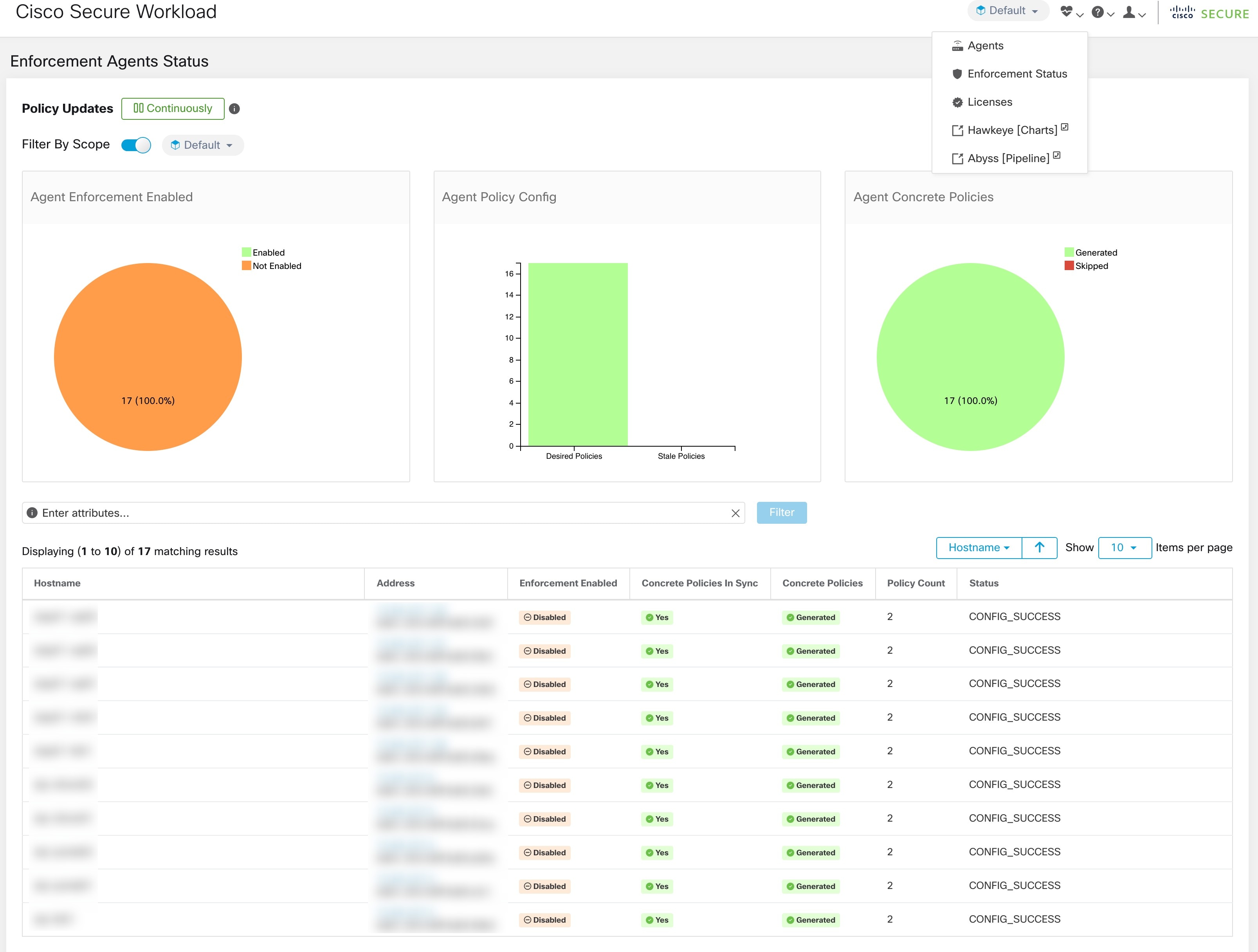The image size is (1258, 952).
Task: Click the Enter attributes search input field
Action: [x=384, y=512]
